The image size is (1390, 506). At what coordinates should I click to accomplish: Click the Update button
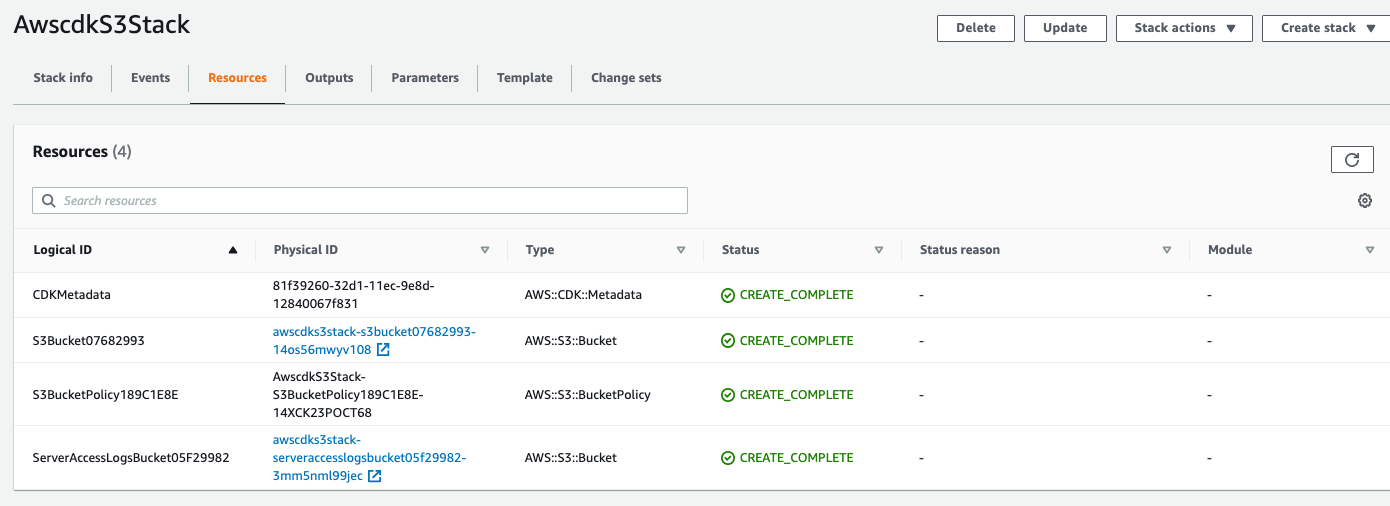pos(1065,28)
